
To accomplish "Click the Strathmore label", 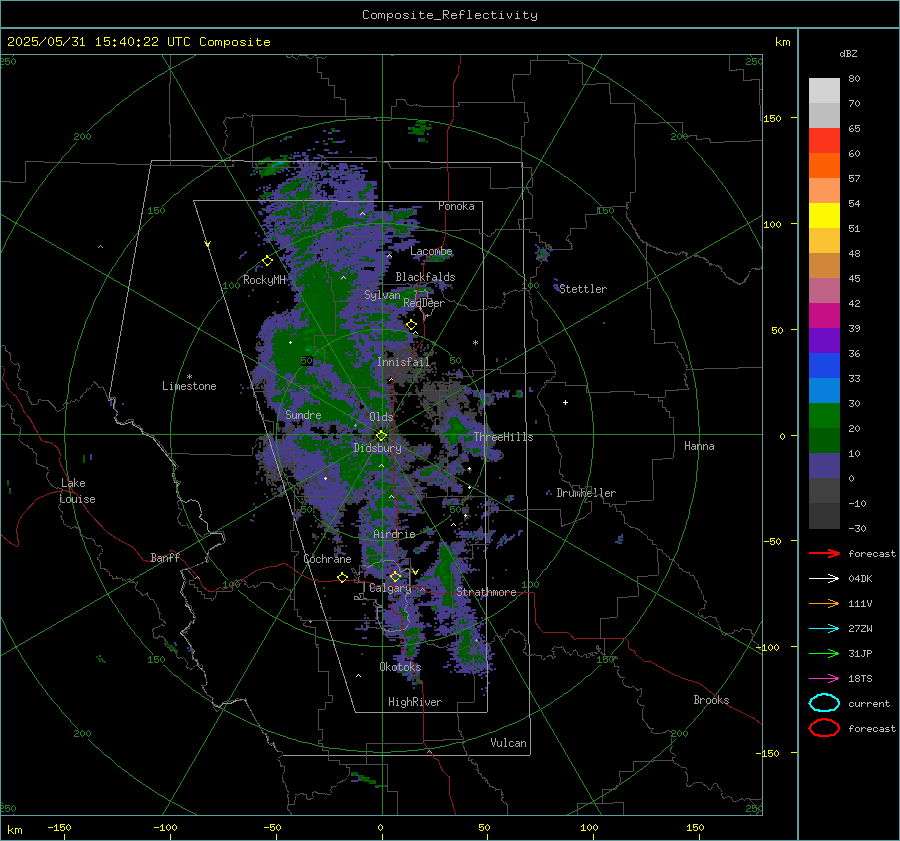I will tap(486, 592).
